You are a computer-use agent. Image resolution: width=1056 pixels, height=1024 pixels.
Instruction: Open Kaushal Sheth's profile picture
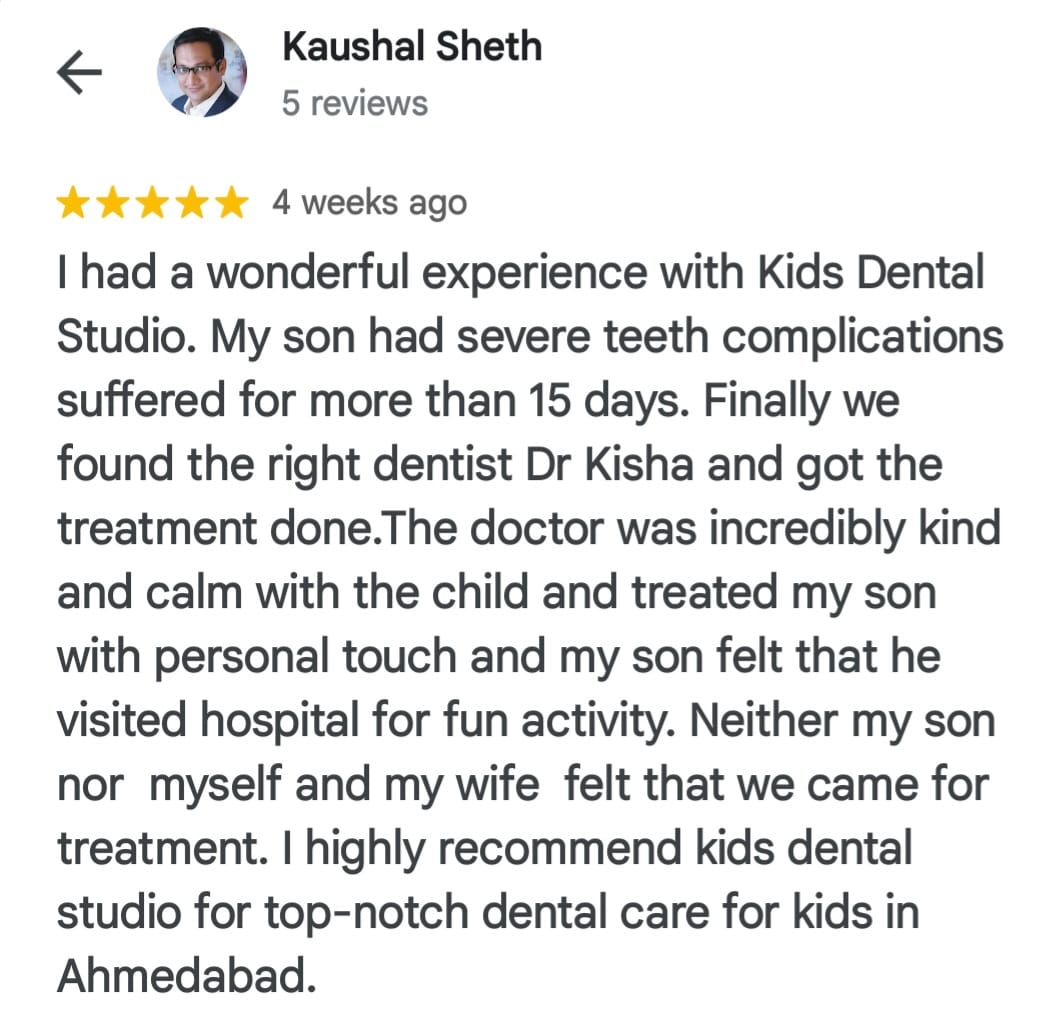(x=202, y=72)
